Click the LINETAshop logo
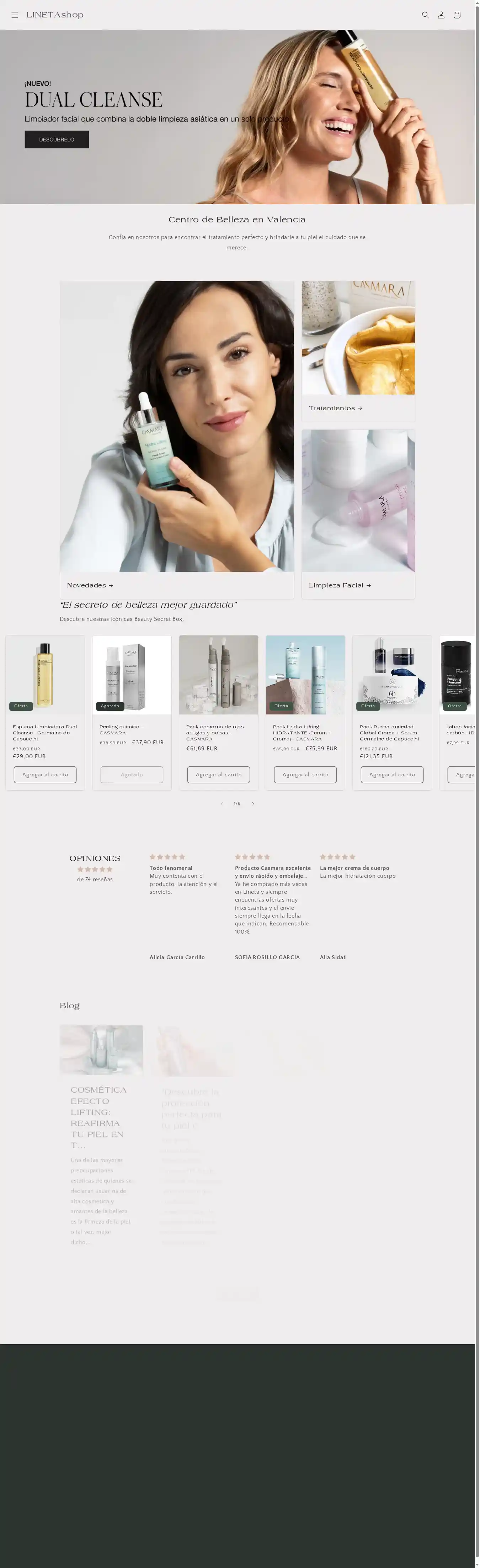This screenshot has width=480, height=1568. pos(55,15)
